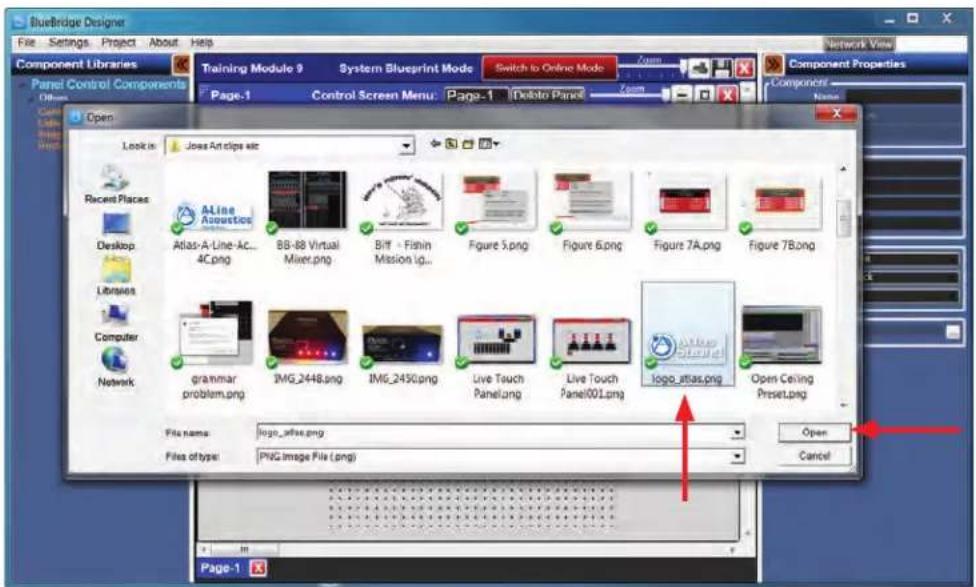
Task: Click the browse button in Component Properties
Action: [952, 332]
